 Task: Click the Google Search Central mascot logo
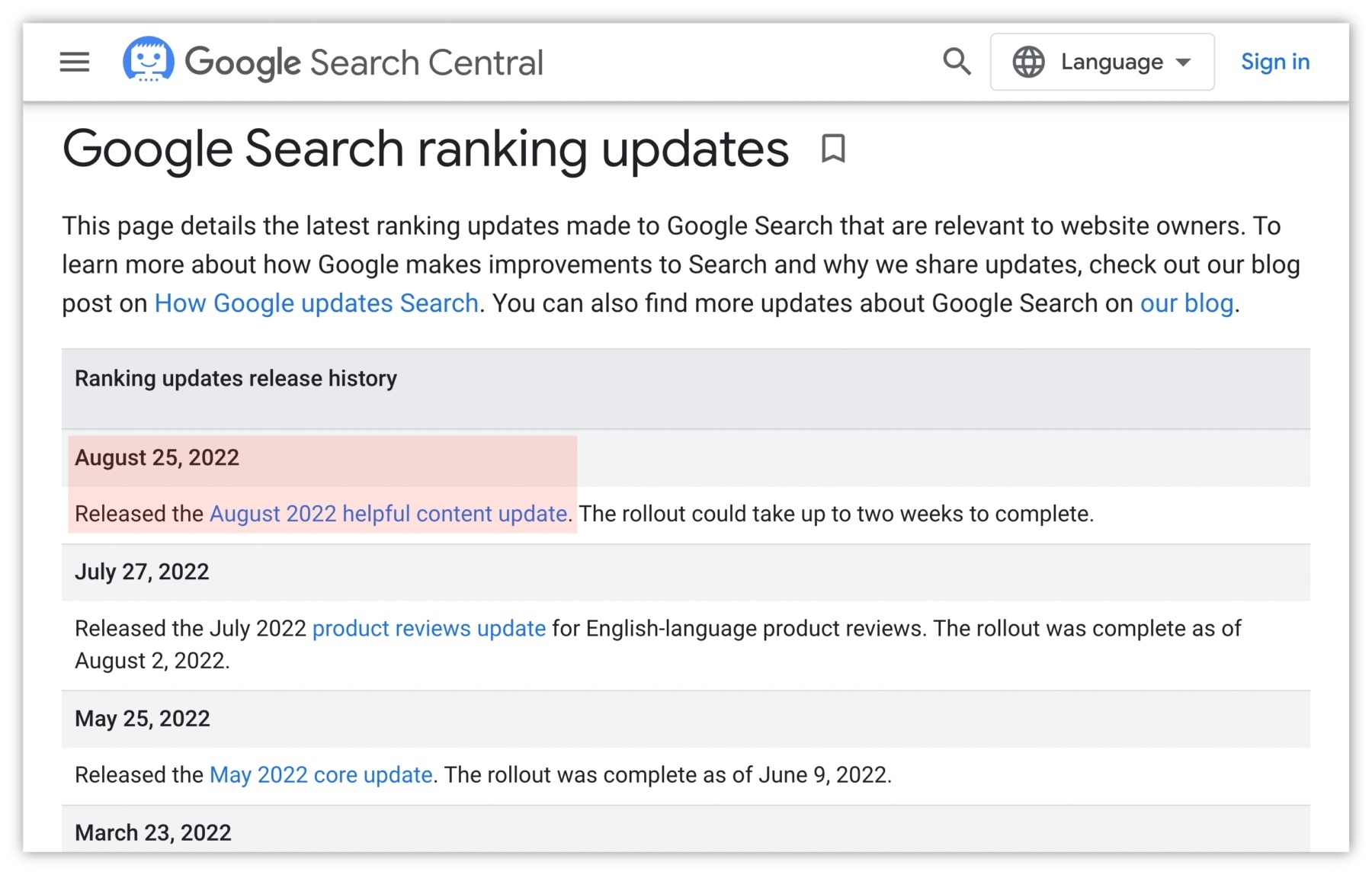pos(148,59)
